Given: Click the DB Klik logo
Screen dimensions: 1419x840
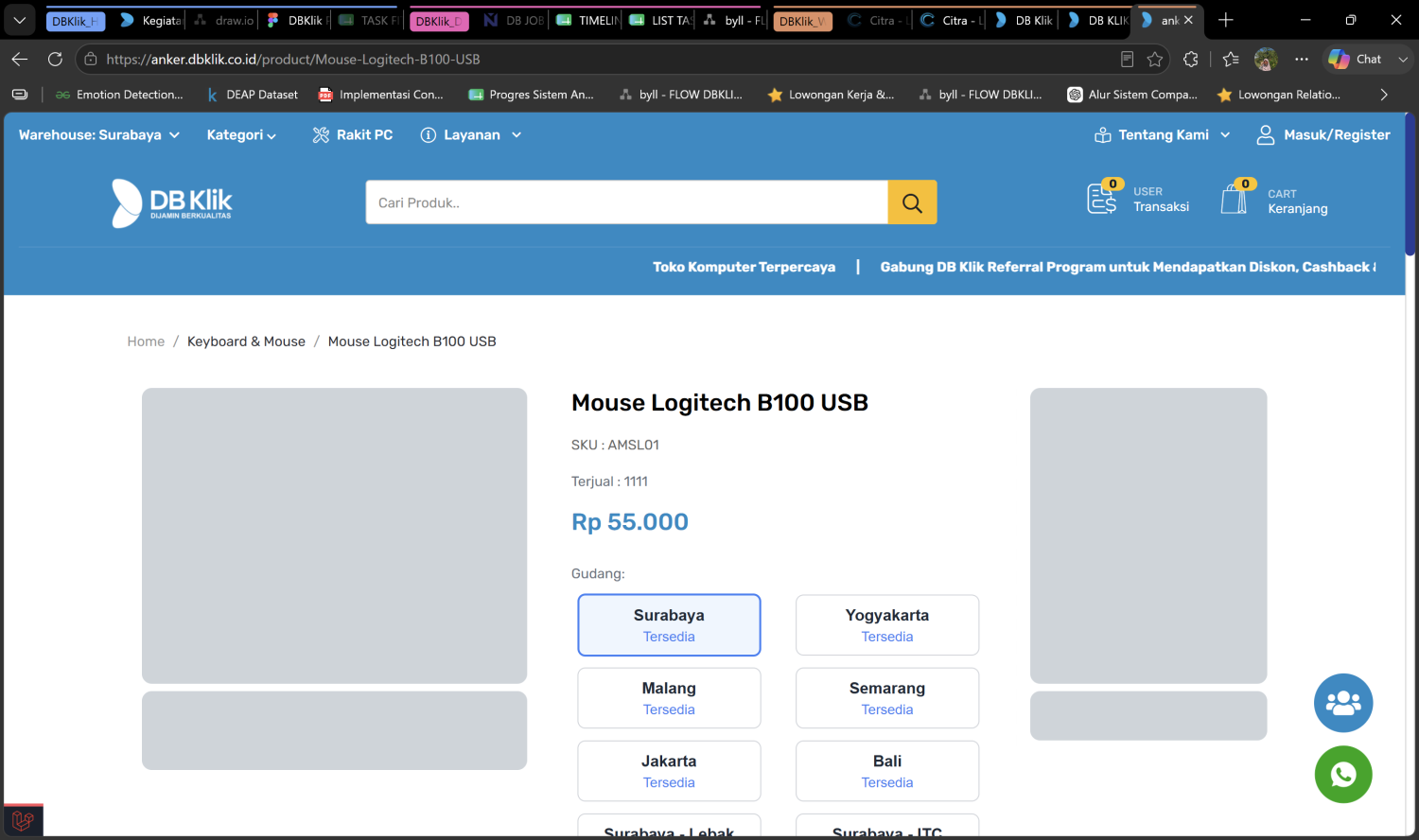Looking at the screenshot, I should point(172,202).
